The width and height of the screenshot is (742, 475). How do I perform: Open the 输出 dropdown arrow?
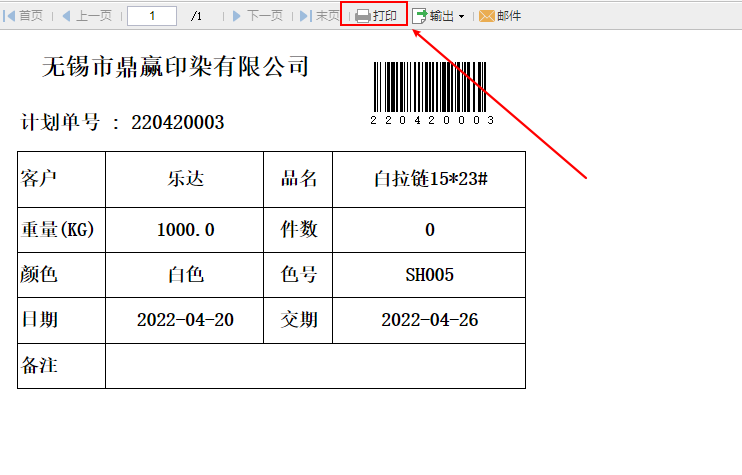pos(461,17)
